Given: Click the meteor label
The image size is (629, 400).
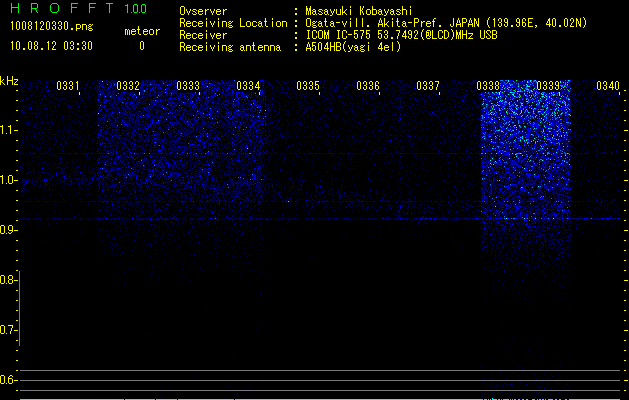Looking at the screenshot, I should click(x=142, y=31).
